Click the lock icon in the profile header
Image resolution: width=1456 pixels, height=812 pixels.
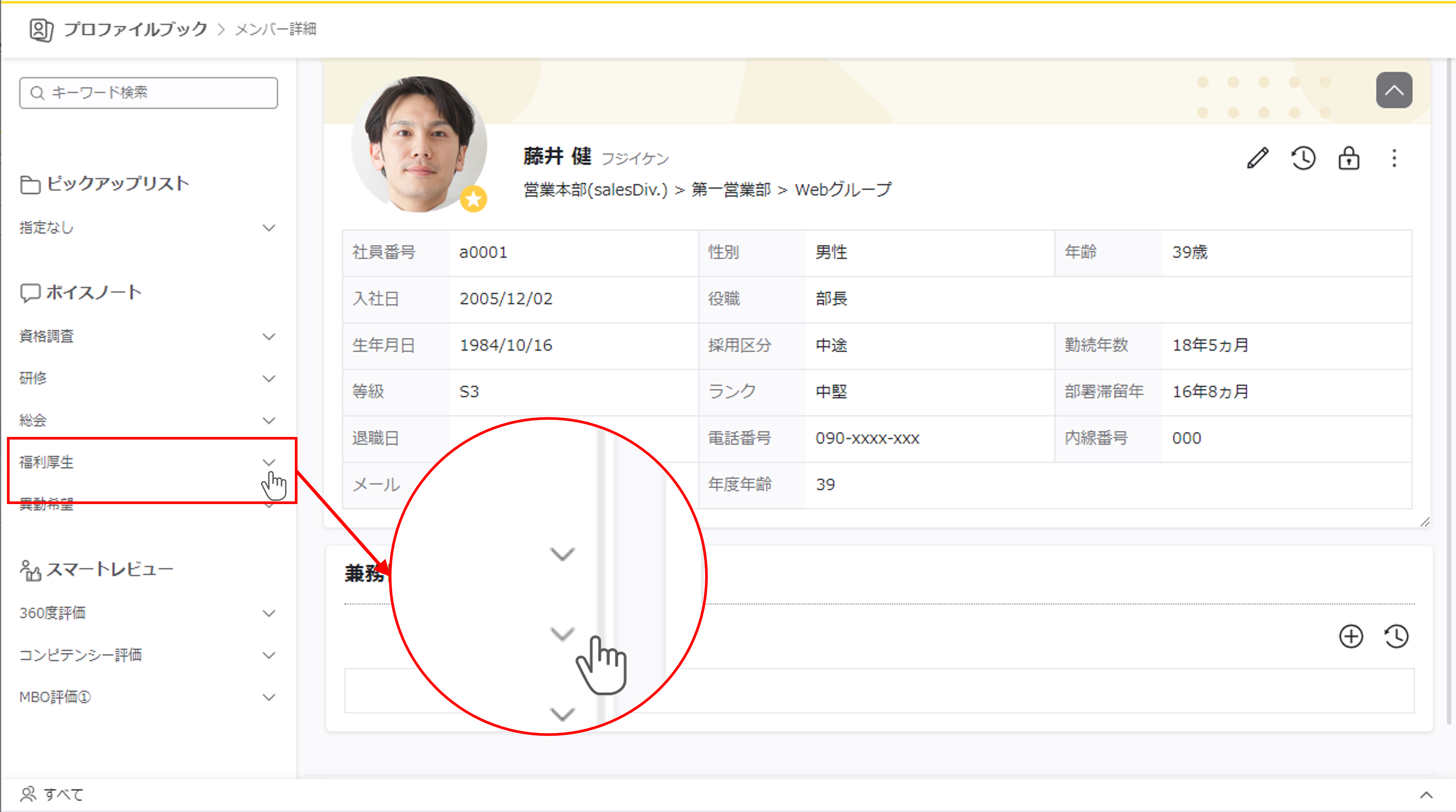1348,158
